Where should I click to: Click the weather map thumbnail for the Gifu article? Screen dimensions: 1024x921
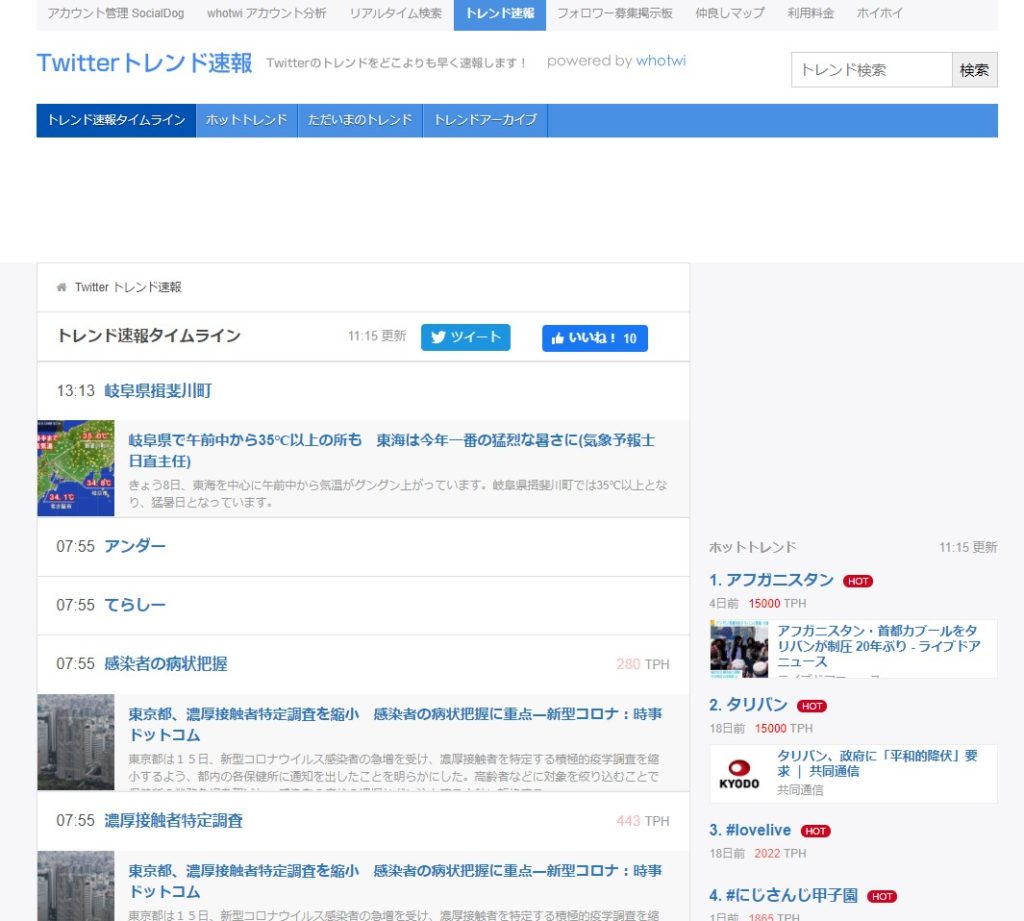(x=75, y=467)
